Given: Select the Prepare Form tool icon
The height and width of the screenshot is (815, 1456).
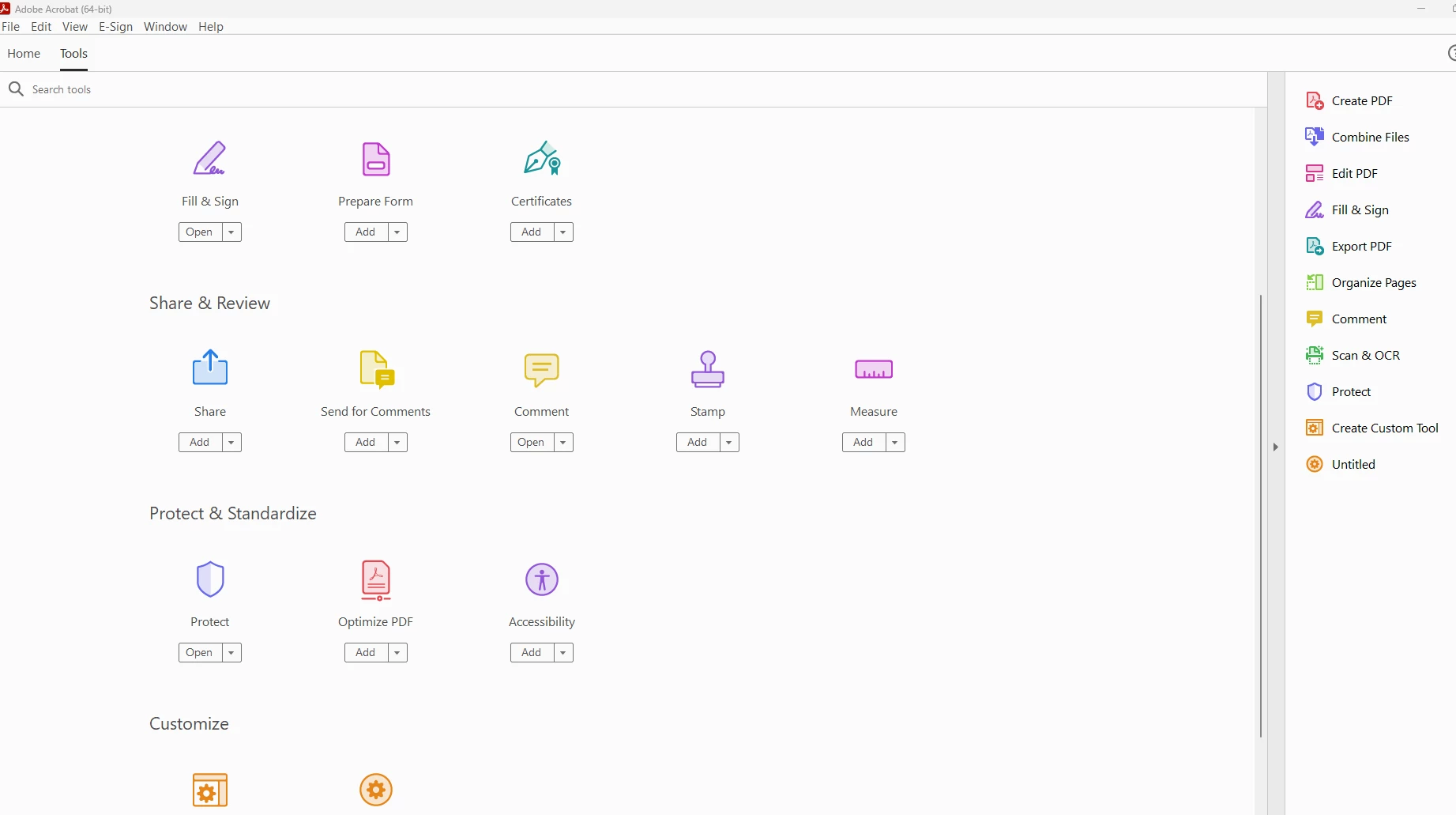Looking at the screenshot, I should pos(375,159).
